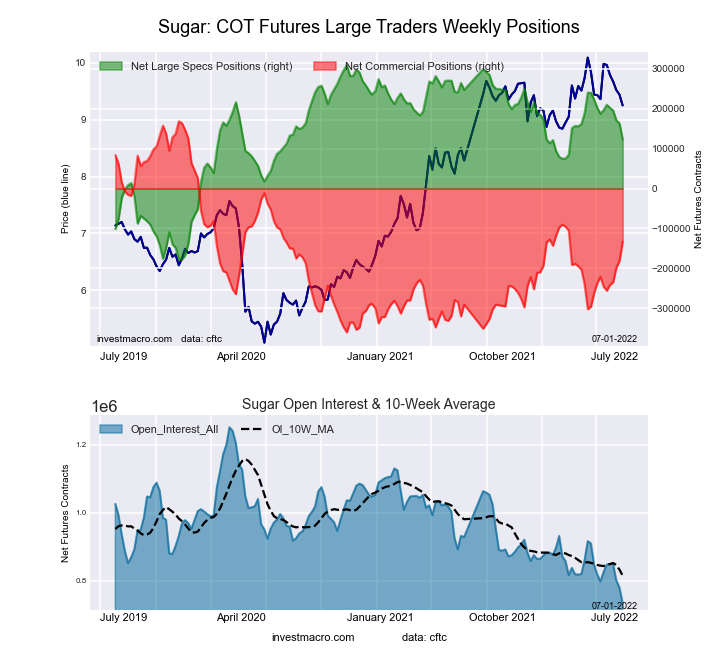720x660 pixels.
Task: Click the blue Open_Interest_All legend swatch
Action: click(111, 429)
